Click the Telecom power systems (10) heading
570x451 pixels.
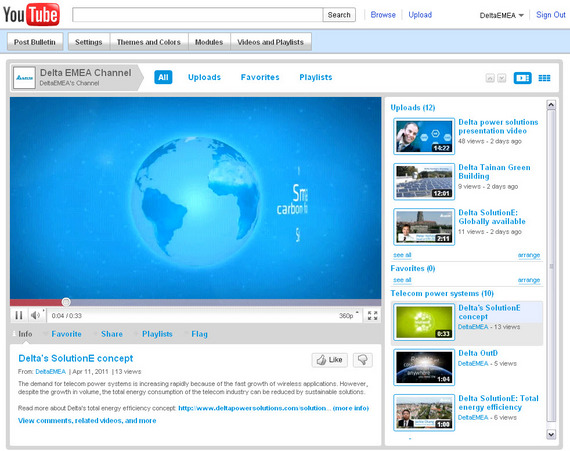[442, 293]
